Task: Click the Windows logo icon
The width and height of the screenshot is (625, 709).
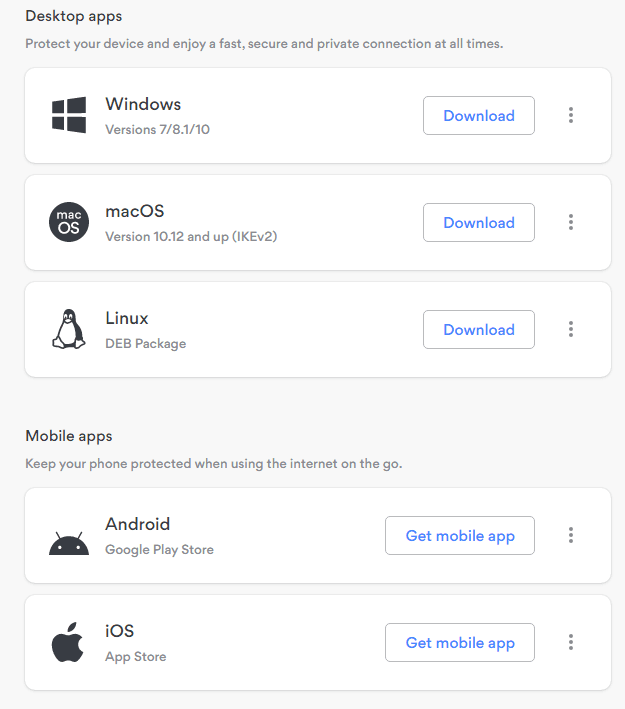Action: coord(69,115)
